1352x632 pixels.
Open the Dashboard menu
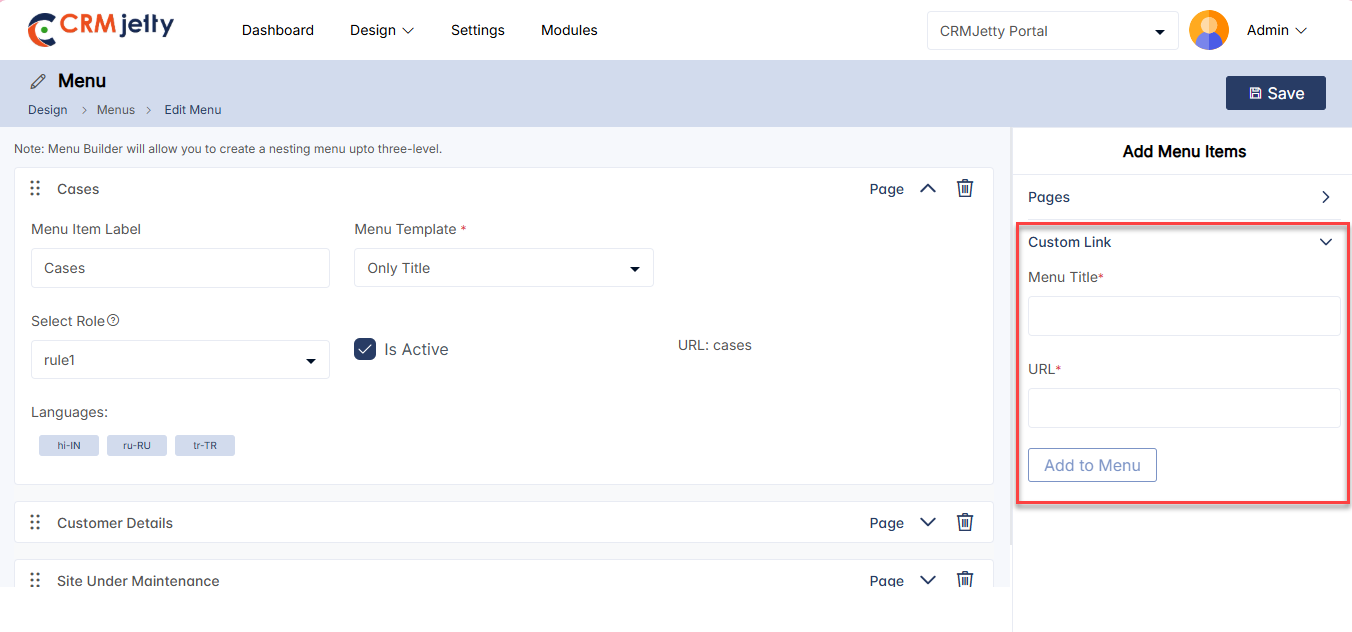click(x=278, y=30)
